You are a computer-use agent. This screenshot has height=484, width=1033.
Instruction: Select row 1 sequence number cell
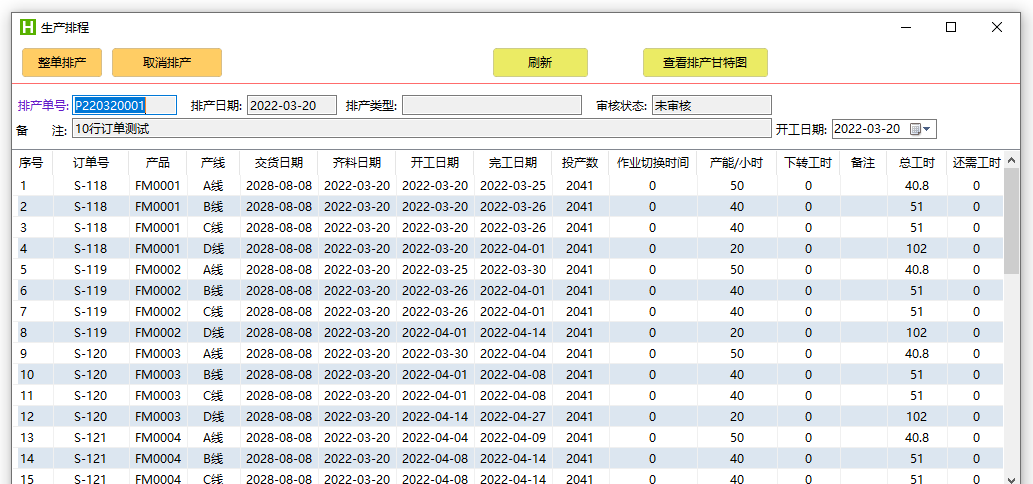click(x=32, y=186)
